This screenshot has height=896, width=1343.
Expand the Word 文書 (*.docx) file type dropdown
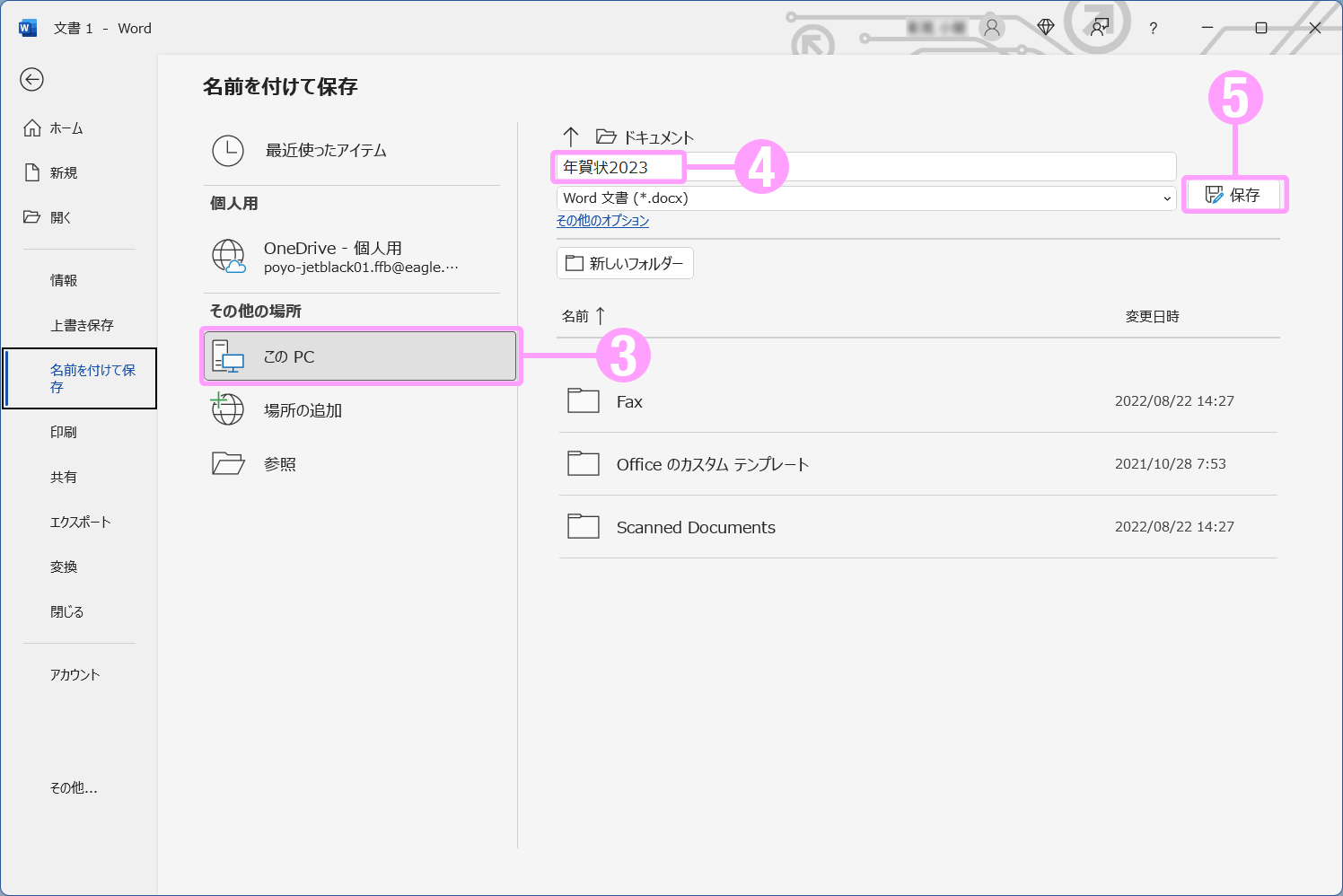1166,198
